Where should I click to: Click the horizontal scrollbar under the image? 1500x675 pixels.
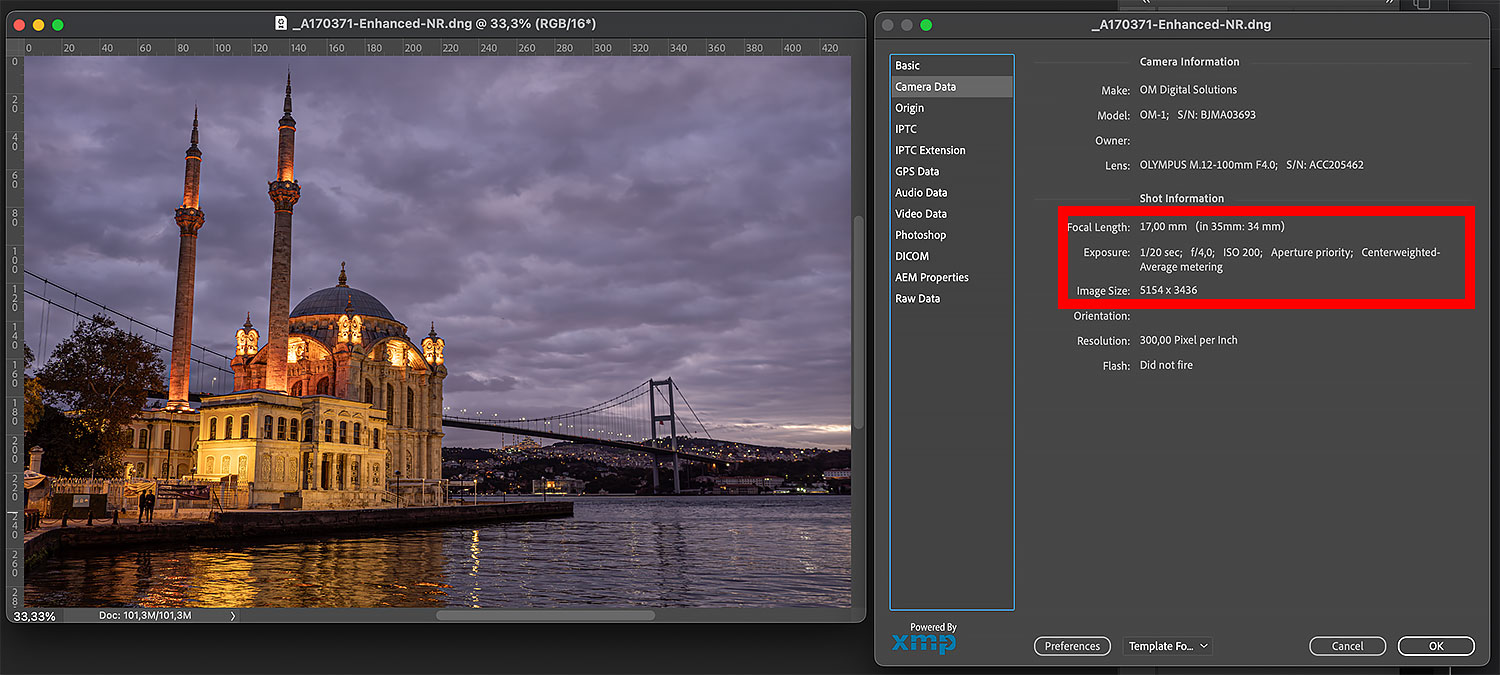545,616
